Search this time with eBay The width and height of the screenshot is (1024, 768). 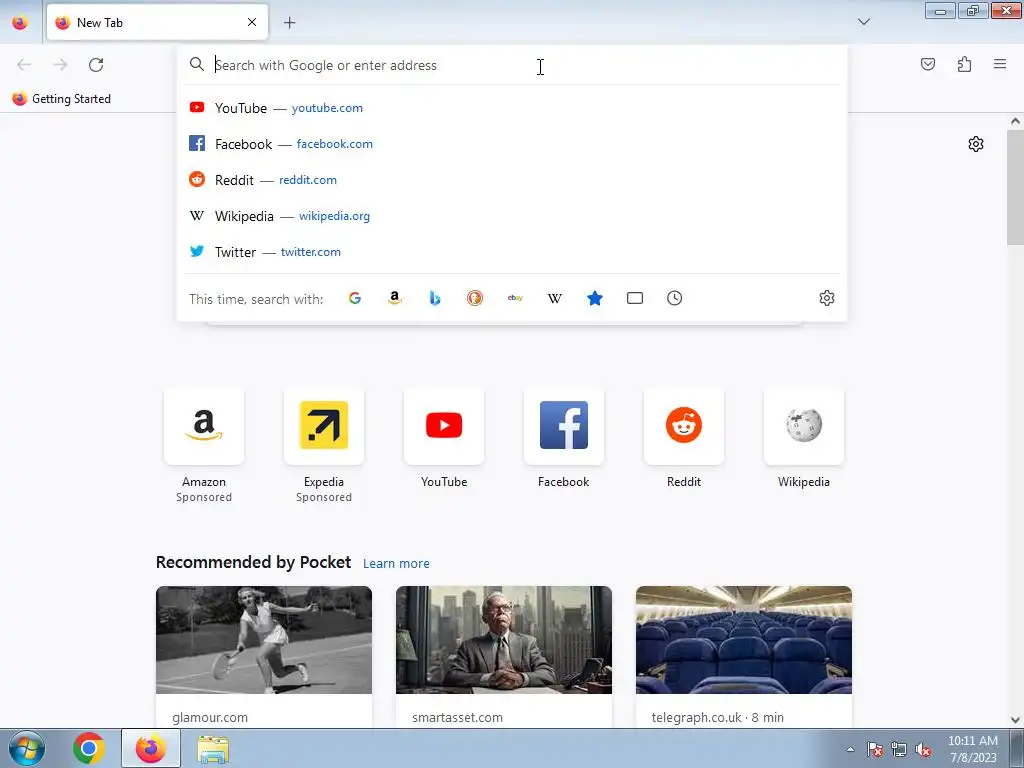tap(515, 298)
